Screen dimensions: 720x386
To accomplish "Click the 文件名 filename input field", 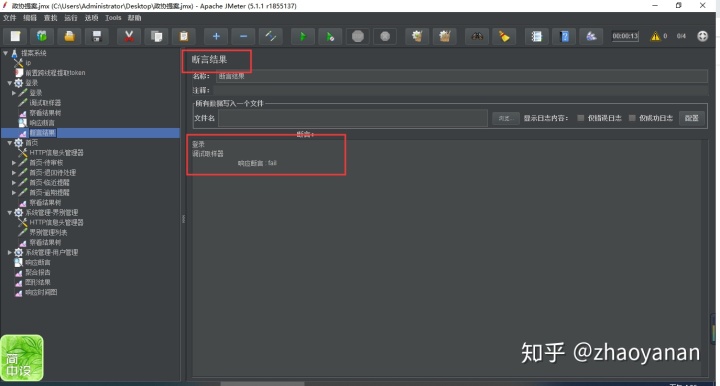I will (353, 118).
